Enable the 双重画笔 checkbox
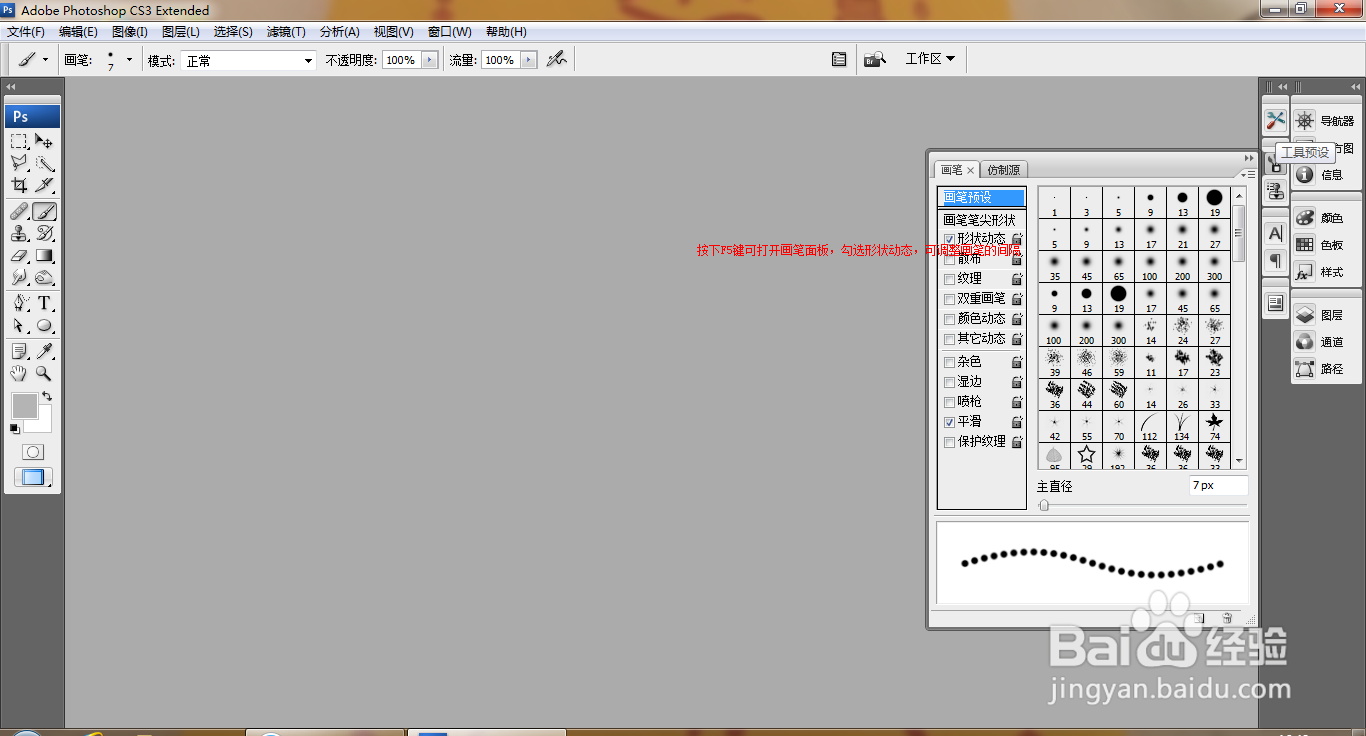The height and width of the screenshot is (736, 1366). pos(949,299)
